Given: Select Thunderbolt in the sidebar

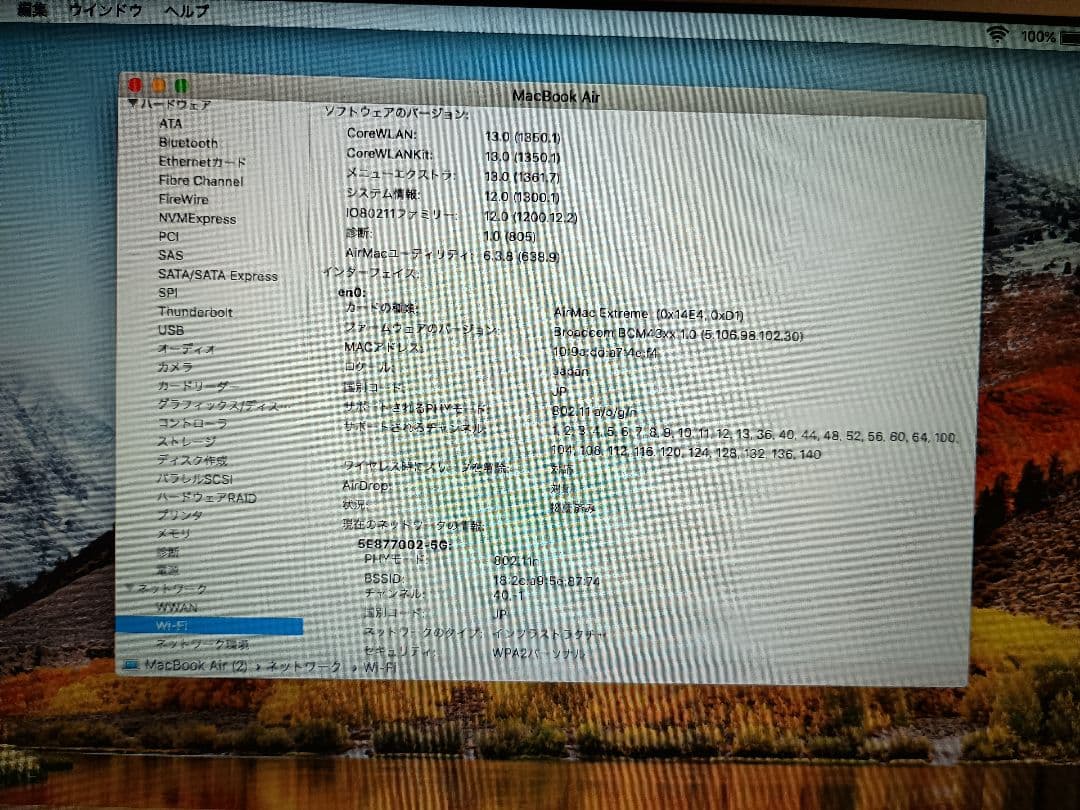Looking at the screenshot, I should point(195,312).
